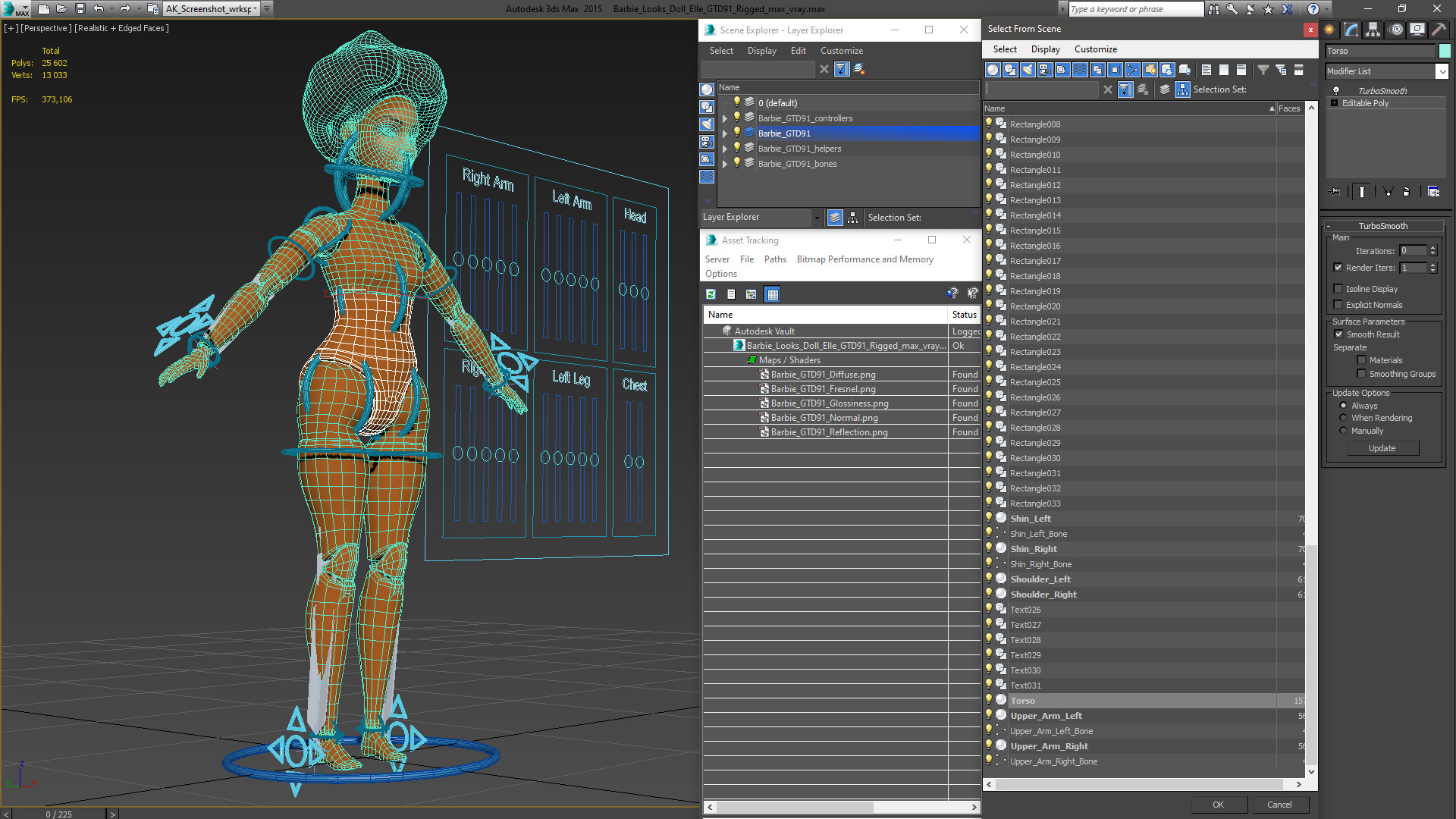Click Make Unique modifier icon
This screenshot has height=819, width=1456.
pyautogui.click(x=1388, y=192)
